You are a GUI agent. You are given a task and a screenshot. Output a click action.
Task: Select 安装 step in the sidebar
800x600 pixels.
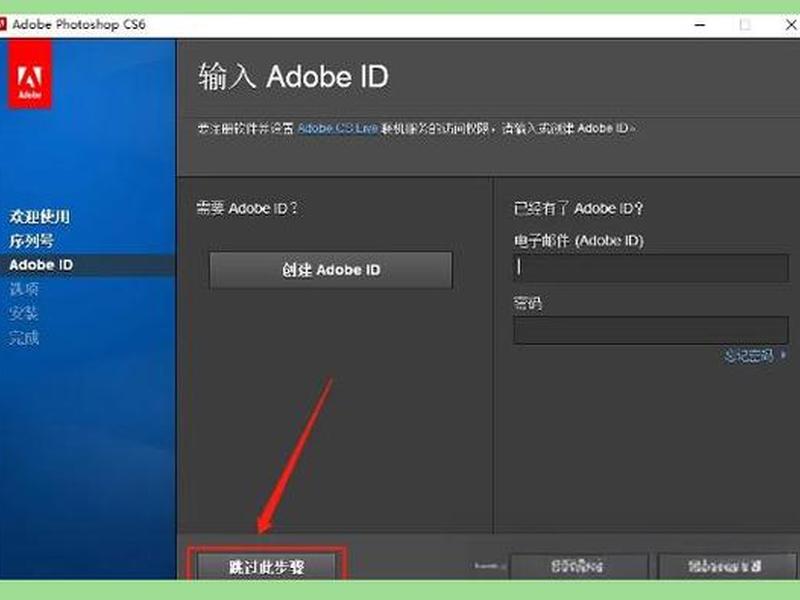(x=23, y=313)
